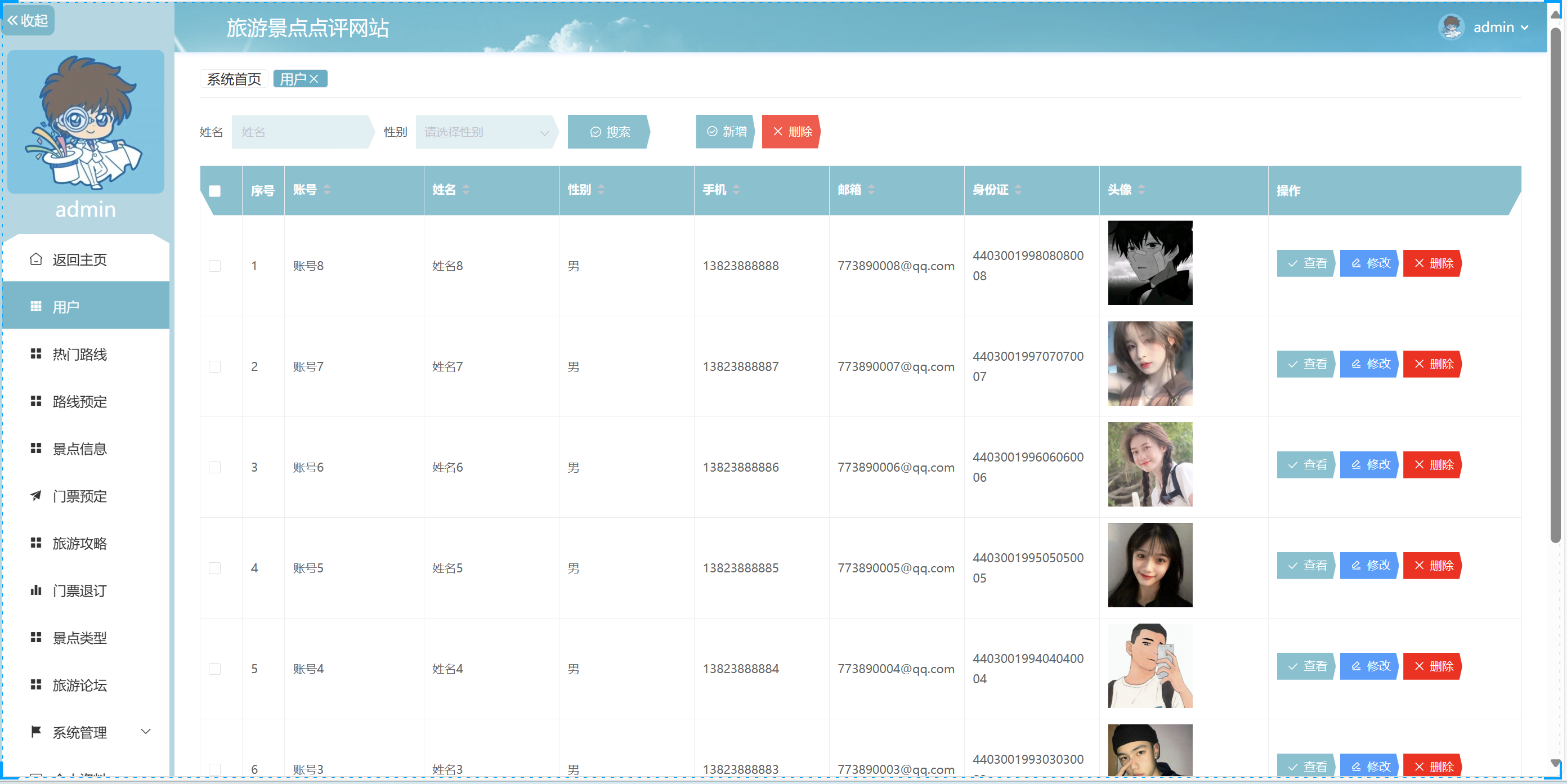
Task: Check the checkbox for row 账号6
Action: point(215,467)
